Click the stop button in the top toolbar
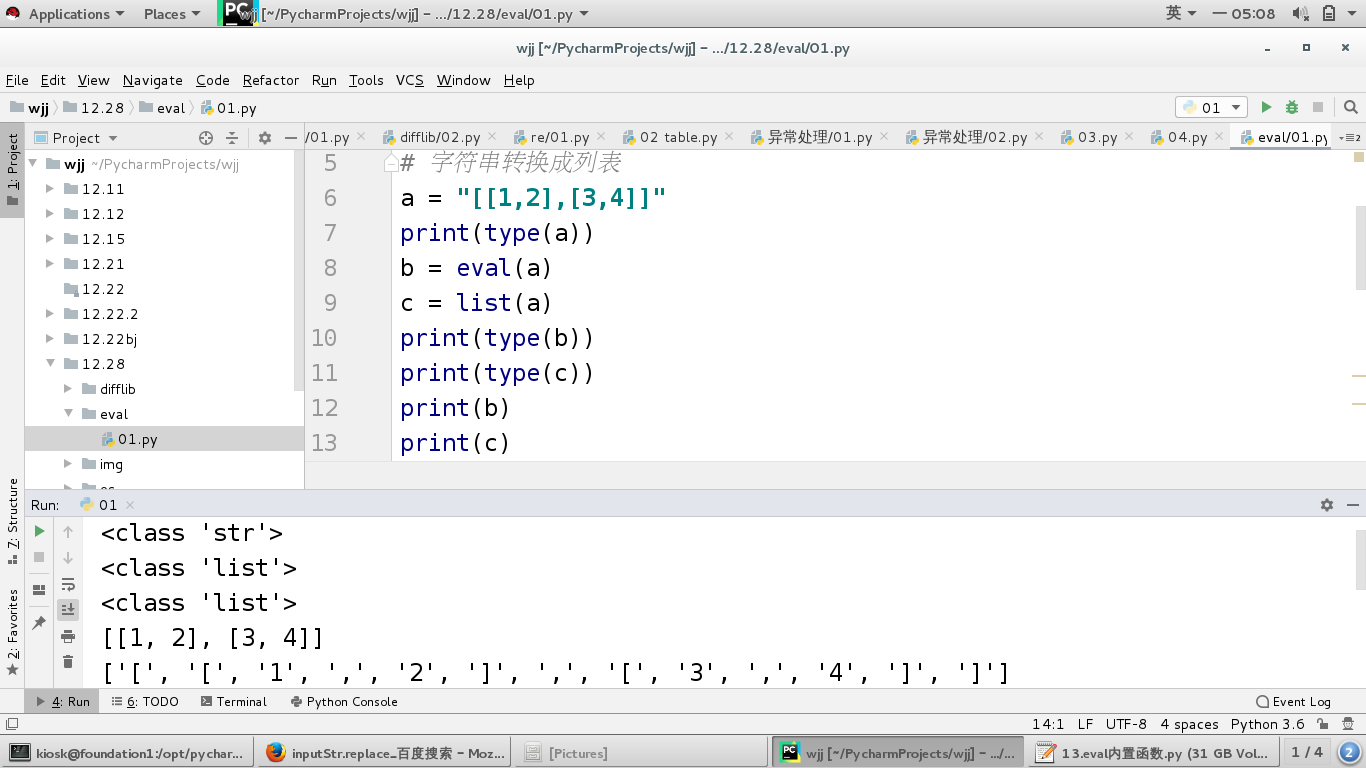The height and width of the screenshot is (768, 1366). (x=1318, y=107)
